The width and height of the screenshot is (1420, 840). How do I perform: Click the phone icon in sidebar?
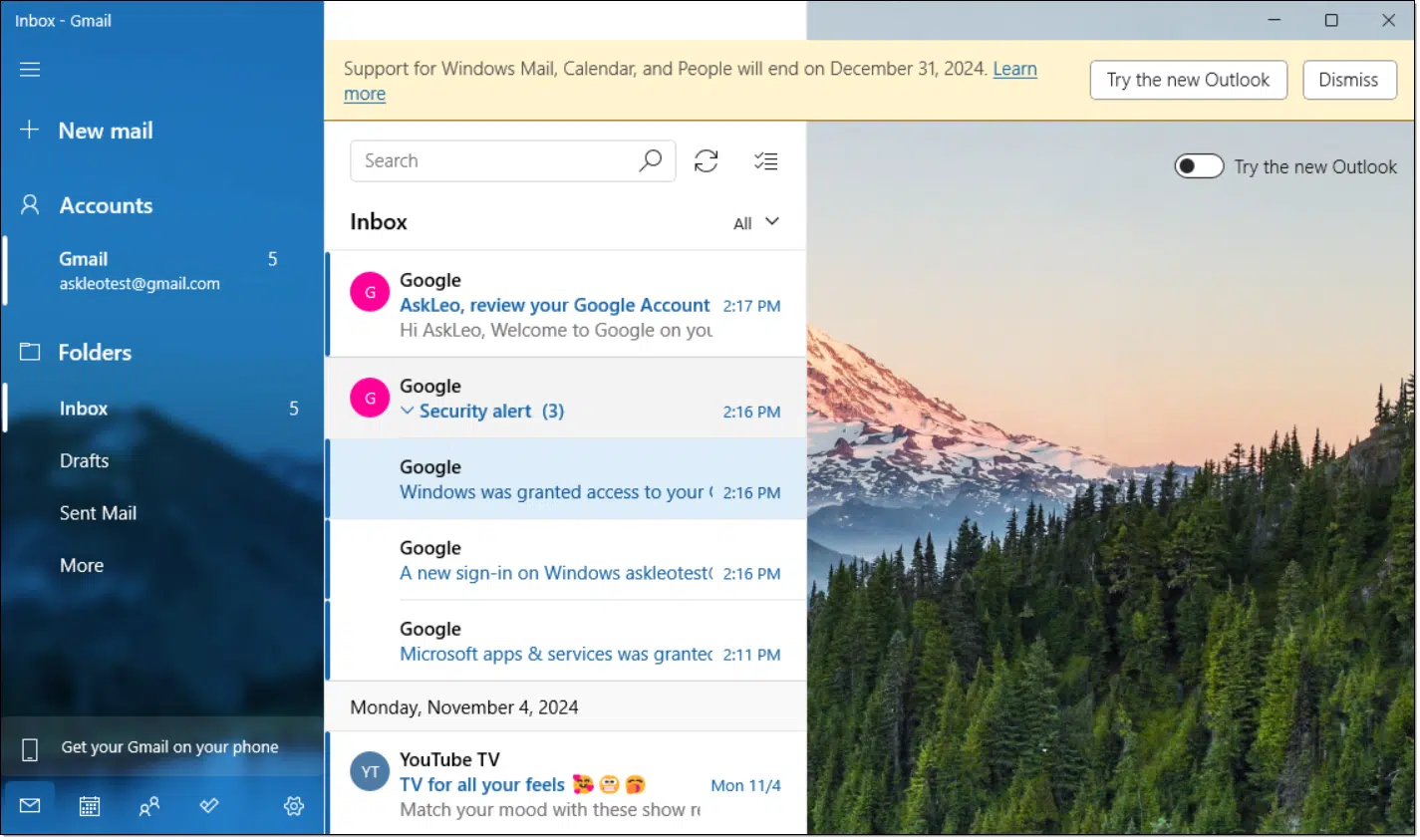30,749
